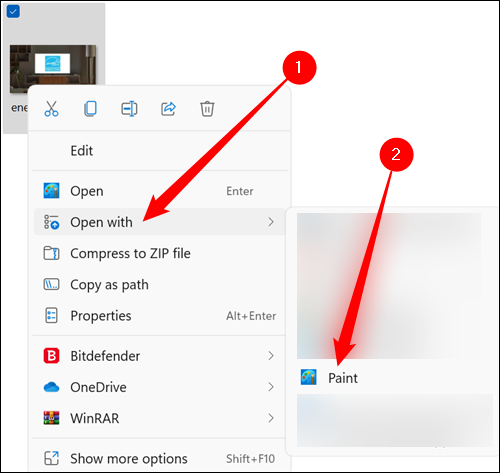Click the WinRAR books icon

point(51,418)
